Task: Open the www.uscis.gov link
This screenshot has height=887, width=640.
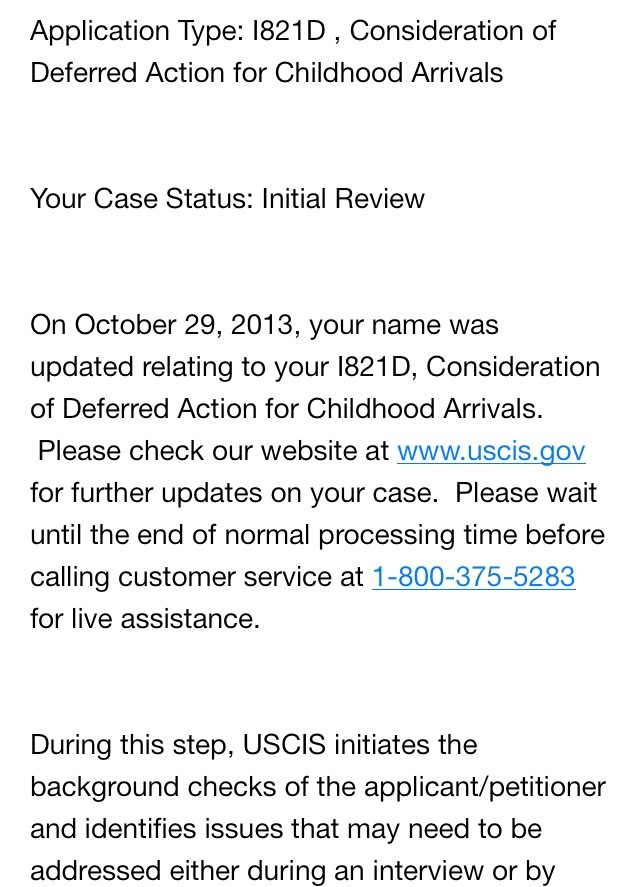Action: point(491,451)
